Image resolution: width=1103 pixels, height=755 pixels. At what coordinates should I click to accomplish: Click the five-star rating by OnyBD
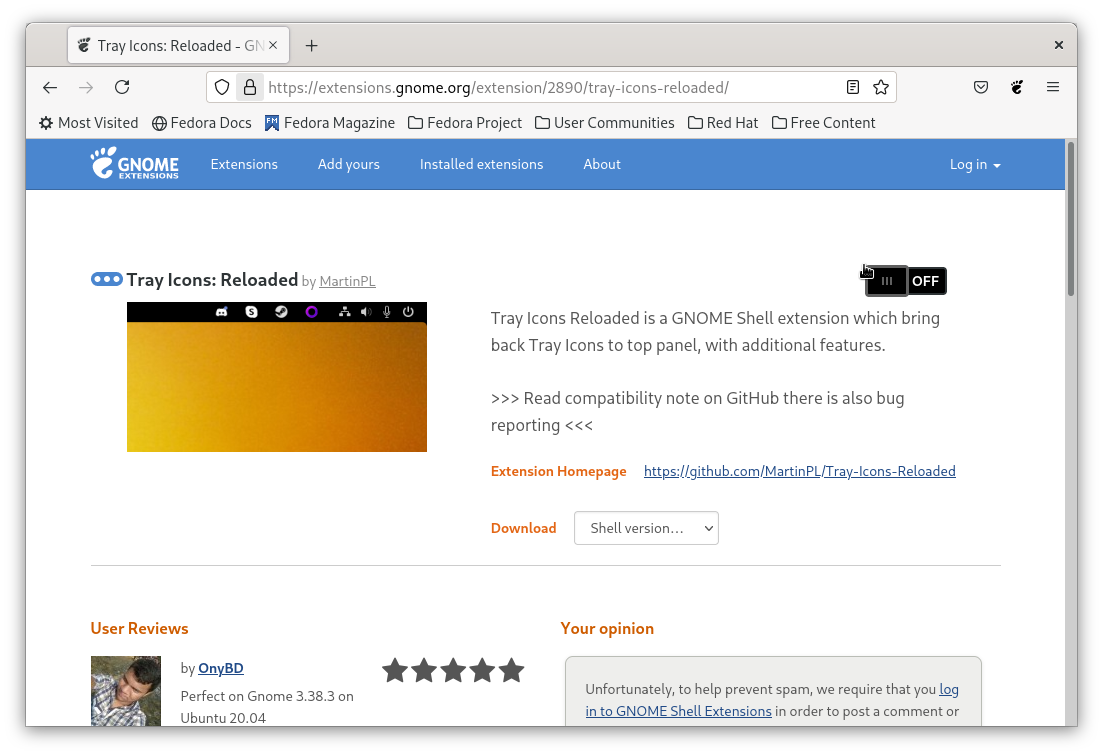coord(453,670)
